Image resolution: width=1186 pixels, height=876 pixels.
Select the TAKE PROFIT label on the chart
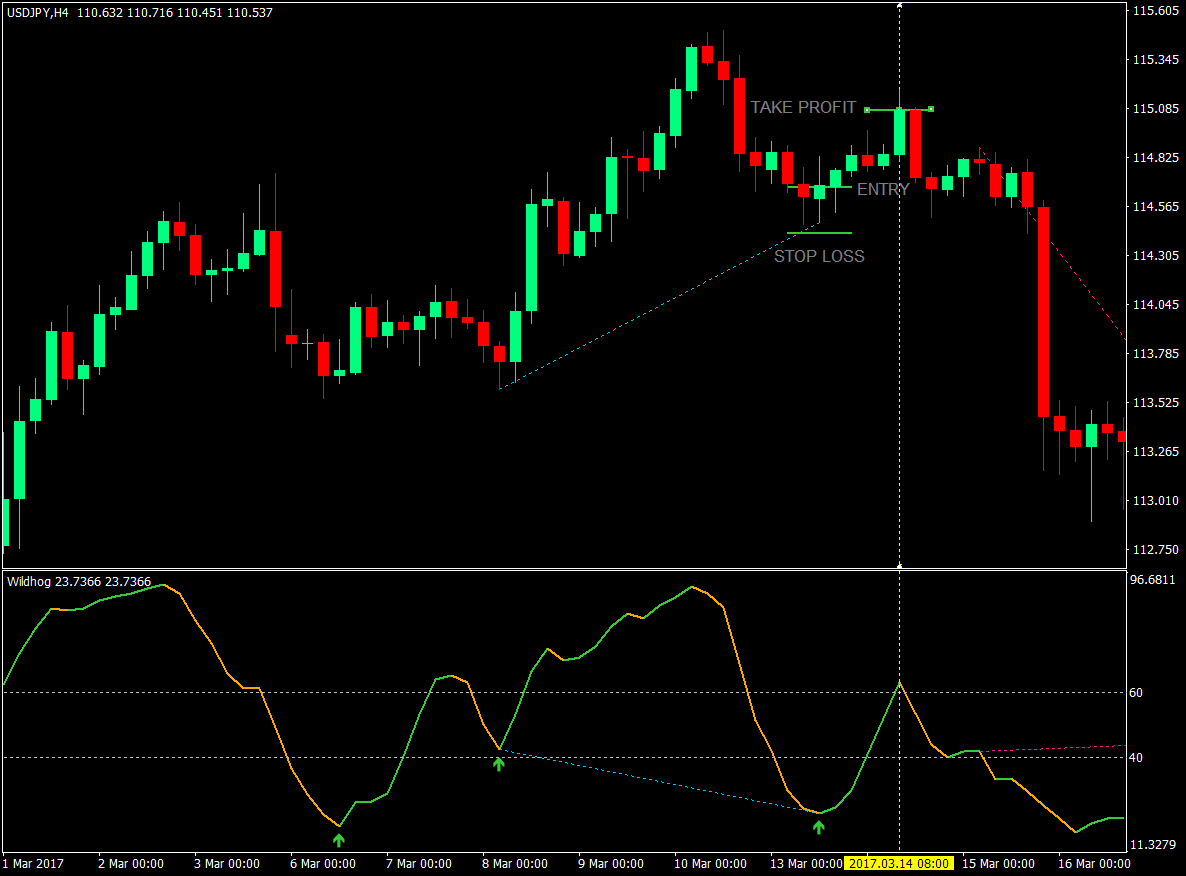tap(804, 107)
